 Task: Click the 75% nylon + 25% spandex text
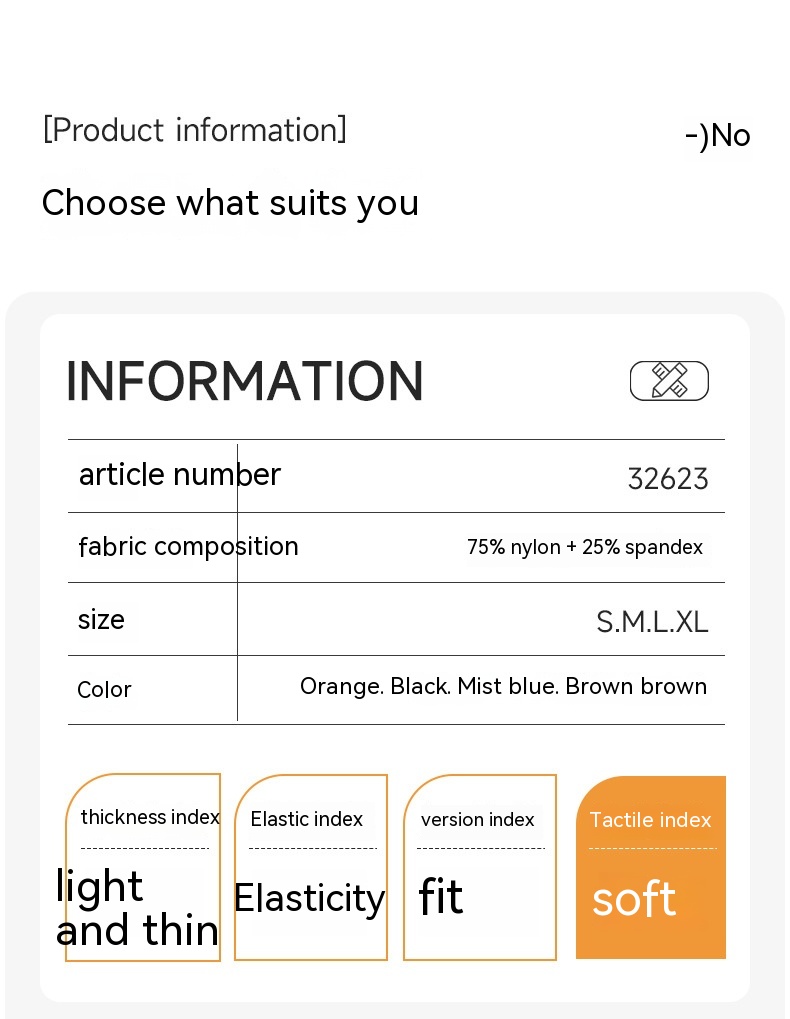click(x=585, y=547)
